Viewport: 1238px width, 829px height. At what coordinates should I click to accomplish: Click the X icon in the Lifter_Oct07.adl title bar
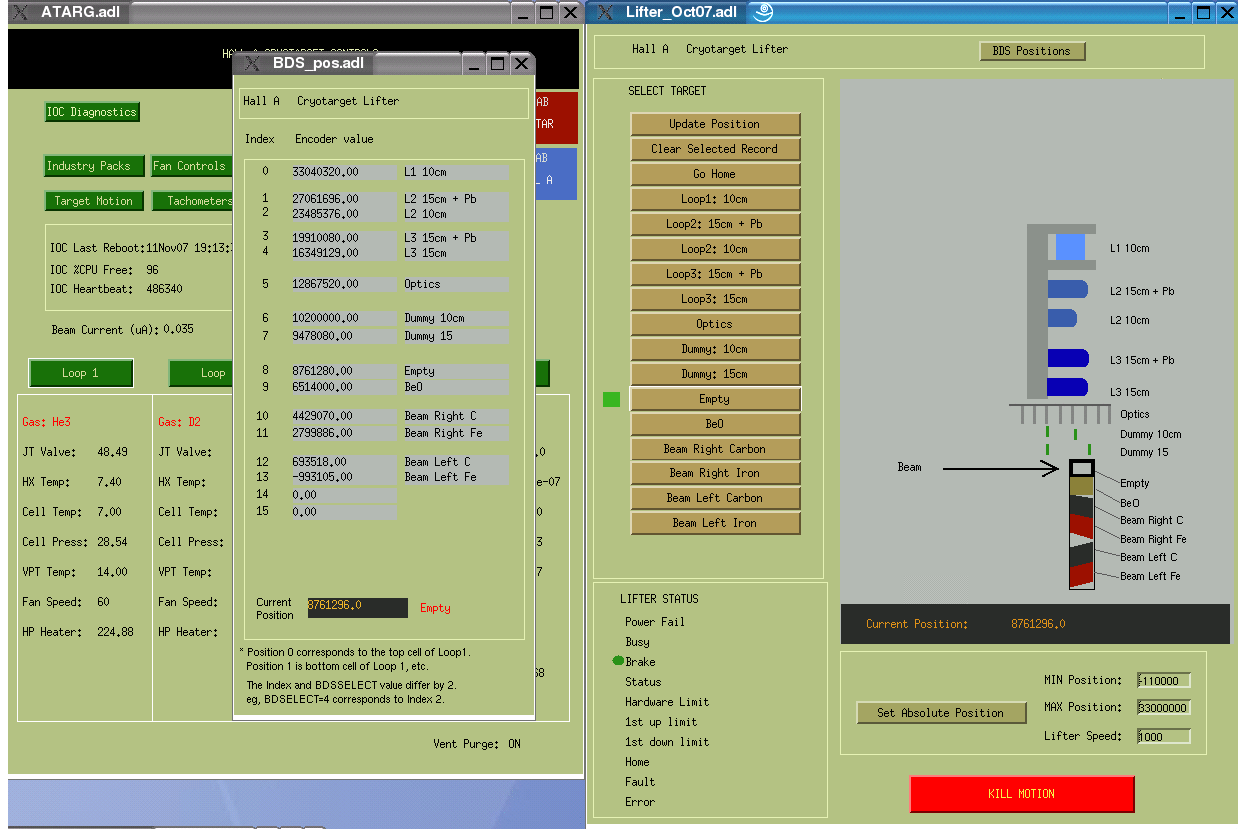point(606,12)
